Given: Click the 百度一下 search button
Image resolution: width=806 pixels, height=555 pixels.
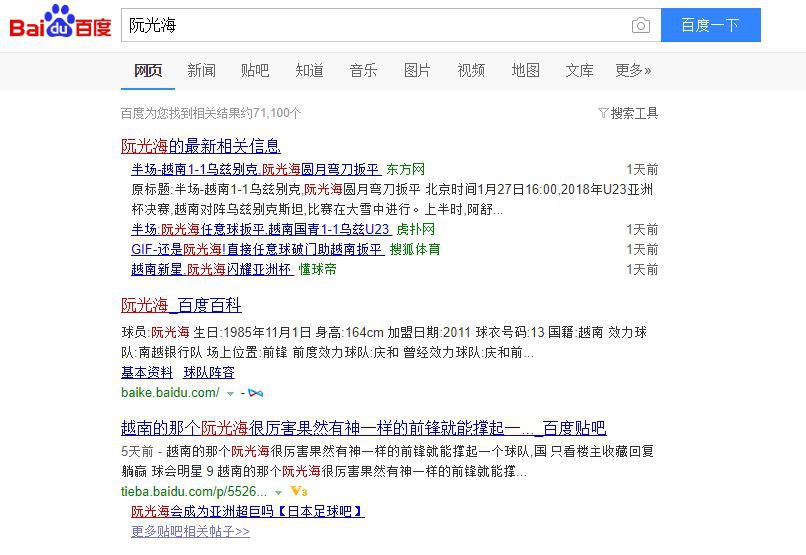Looking at the screenshot, I should tap(710, 25).
